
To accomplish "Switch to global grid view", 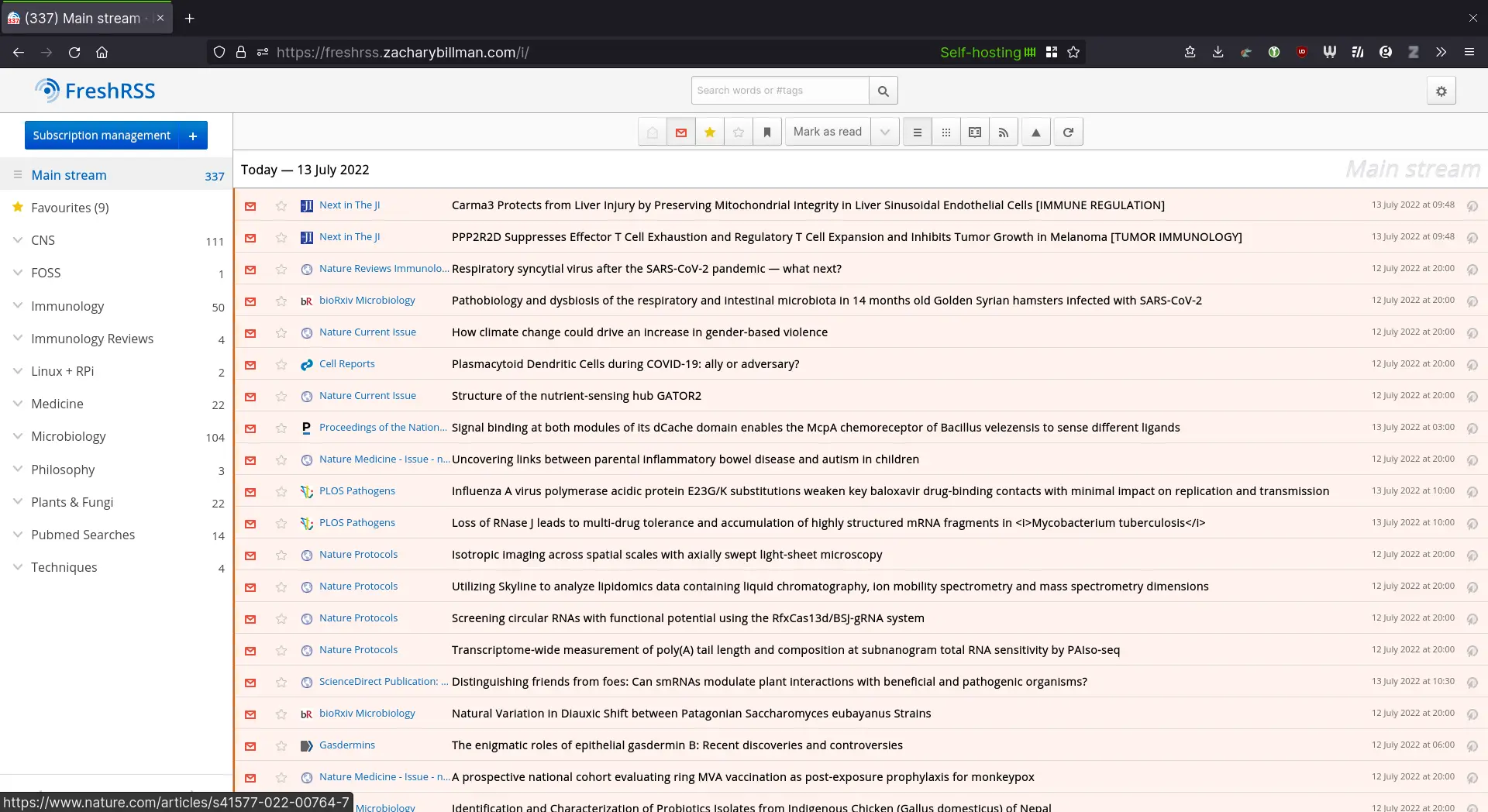I will pyautogui.click(x=945, y=132).
